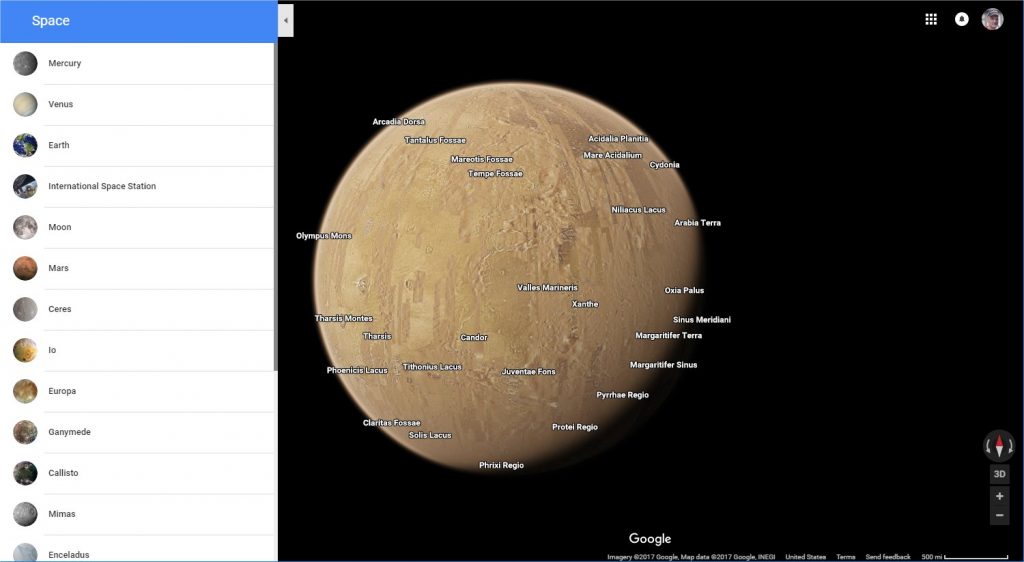The height and width of the screenshot is (562, 1024).
Task: Click the Send feedback link
Action: click(888, 556)
